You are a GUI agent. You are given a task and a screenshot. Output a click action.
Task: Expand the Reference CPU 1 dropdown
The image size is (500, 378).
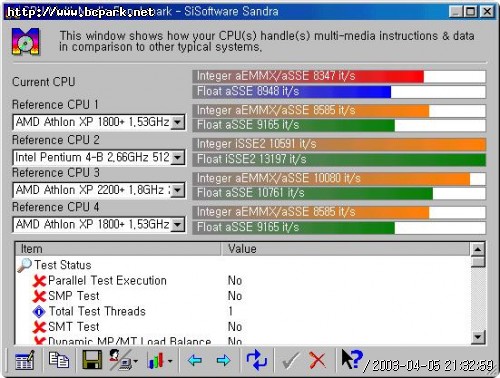pyautogui.click(x=178, y=122)
